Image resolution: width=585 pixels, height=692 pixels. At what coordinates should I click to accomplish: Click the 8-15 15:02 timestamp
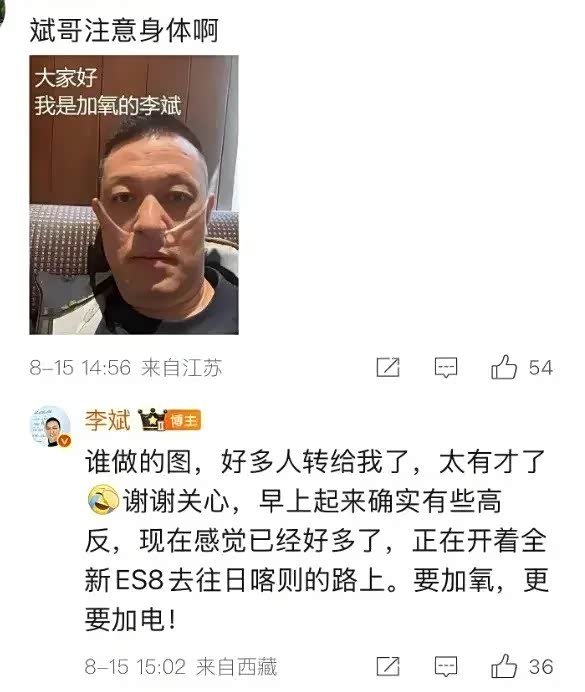tap(135, 667)
